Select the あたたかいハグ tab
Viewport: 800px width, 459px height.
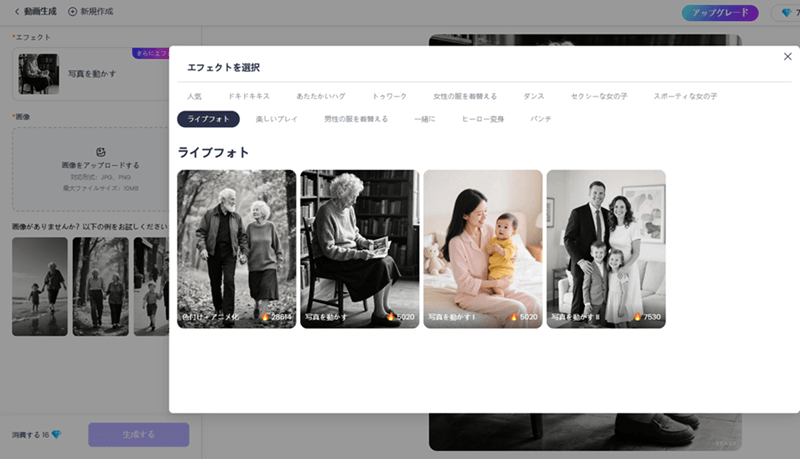tap(321, 96)
